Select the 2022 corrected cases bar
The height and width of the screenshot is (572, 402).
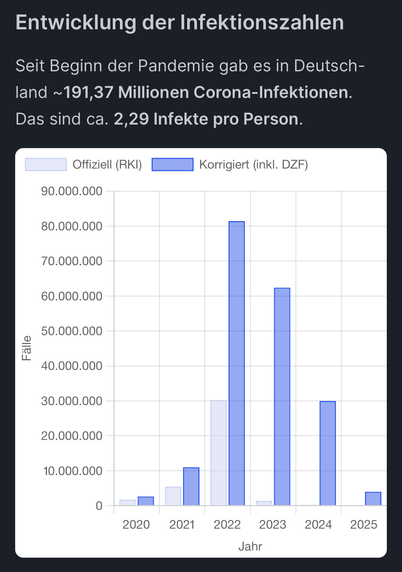coord(237,363)
